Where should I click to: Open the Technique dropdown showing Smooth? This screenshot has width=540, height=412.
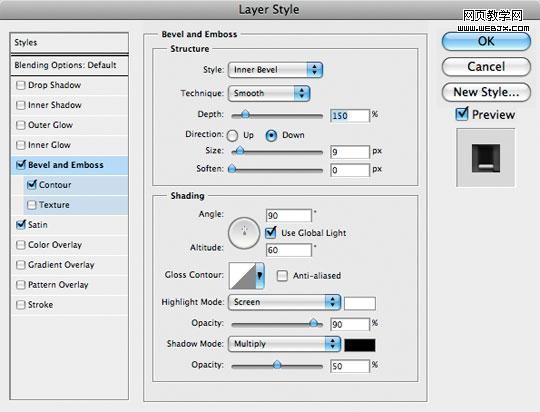click(269, 93)
